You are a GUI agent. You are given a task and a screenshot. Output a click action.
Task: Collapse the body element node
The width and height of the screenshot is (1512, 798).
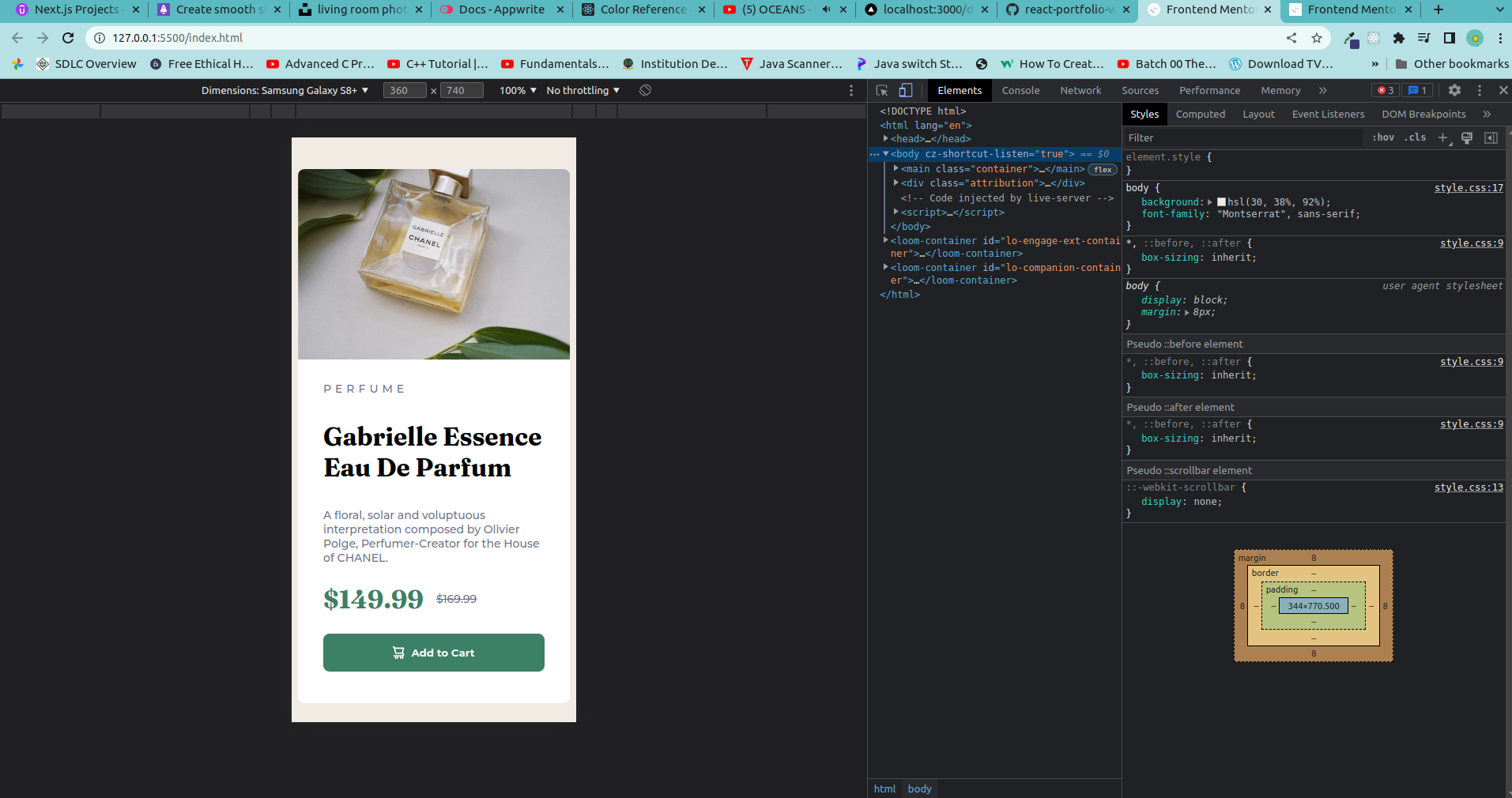[x=886, y=153]
